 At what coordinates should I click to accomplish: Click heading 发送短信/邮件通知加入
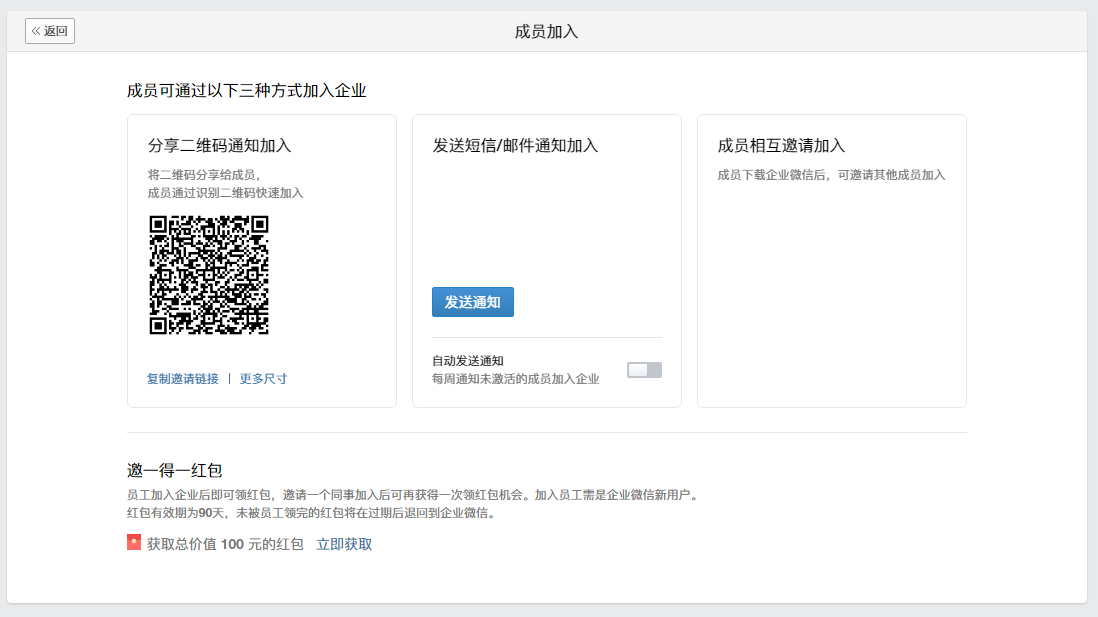tap(515, 146)
